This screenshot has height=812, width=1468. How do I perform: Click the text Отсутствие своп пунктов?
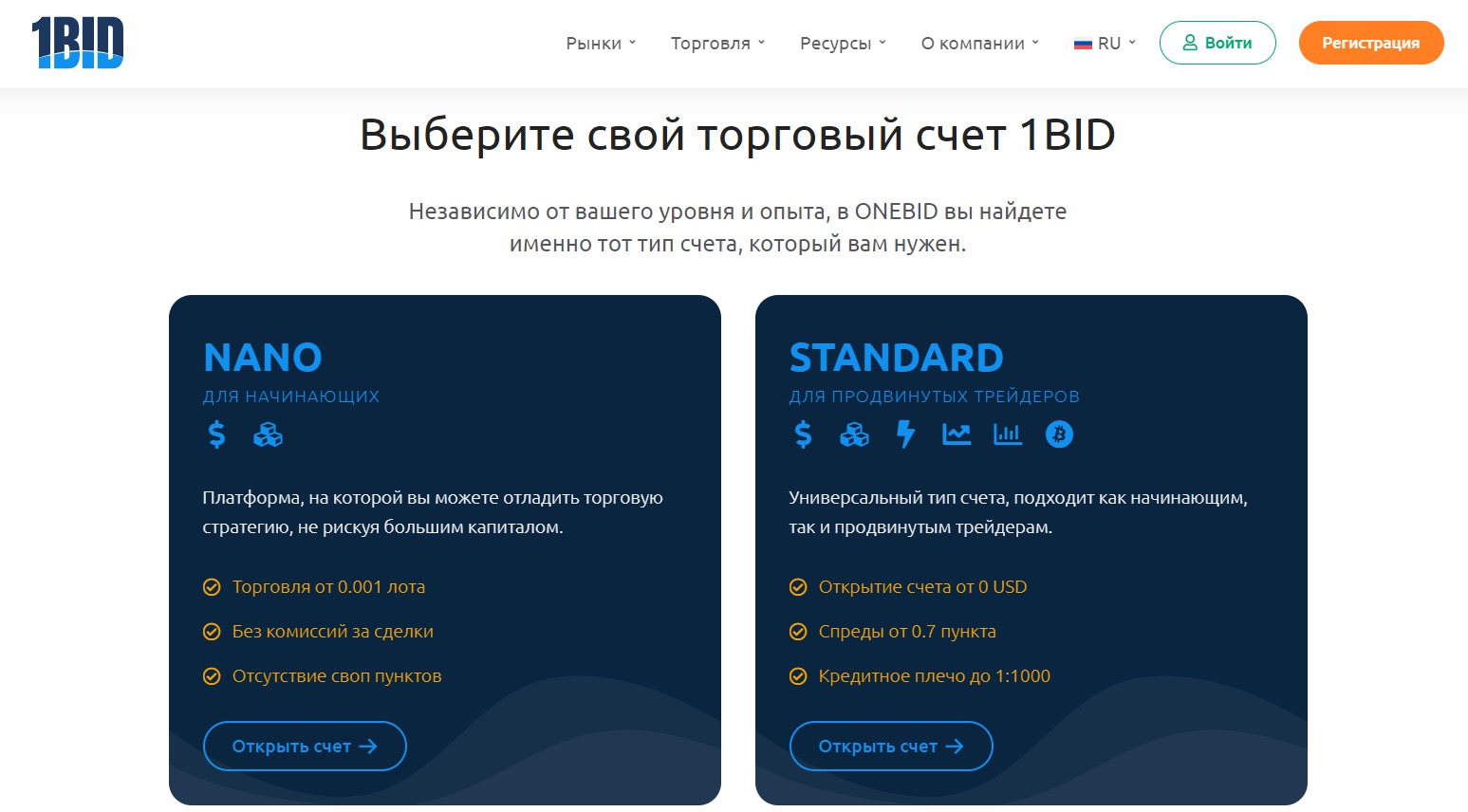[337, 676]
